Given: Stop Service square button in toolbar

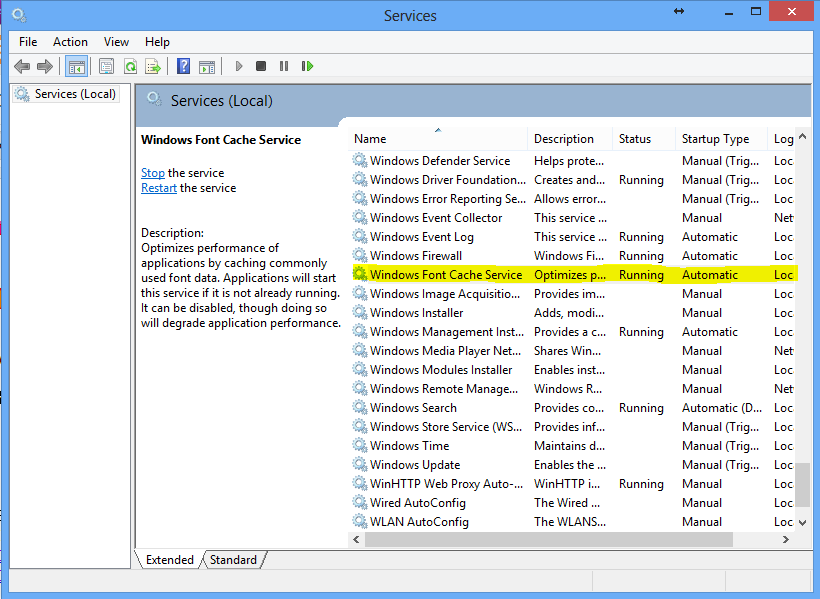Looking at the screenshot, I should coord(261,66).
